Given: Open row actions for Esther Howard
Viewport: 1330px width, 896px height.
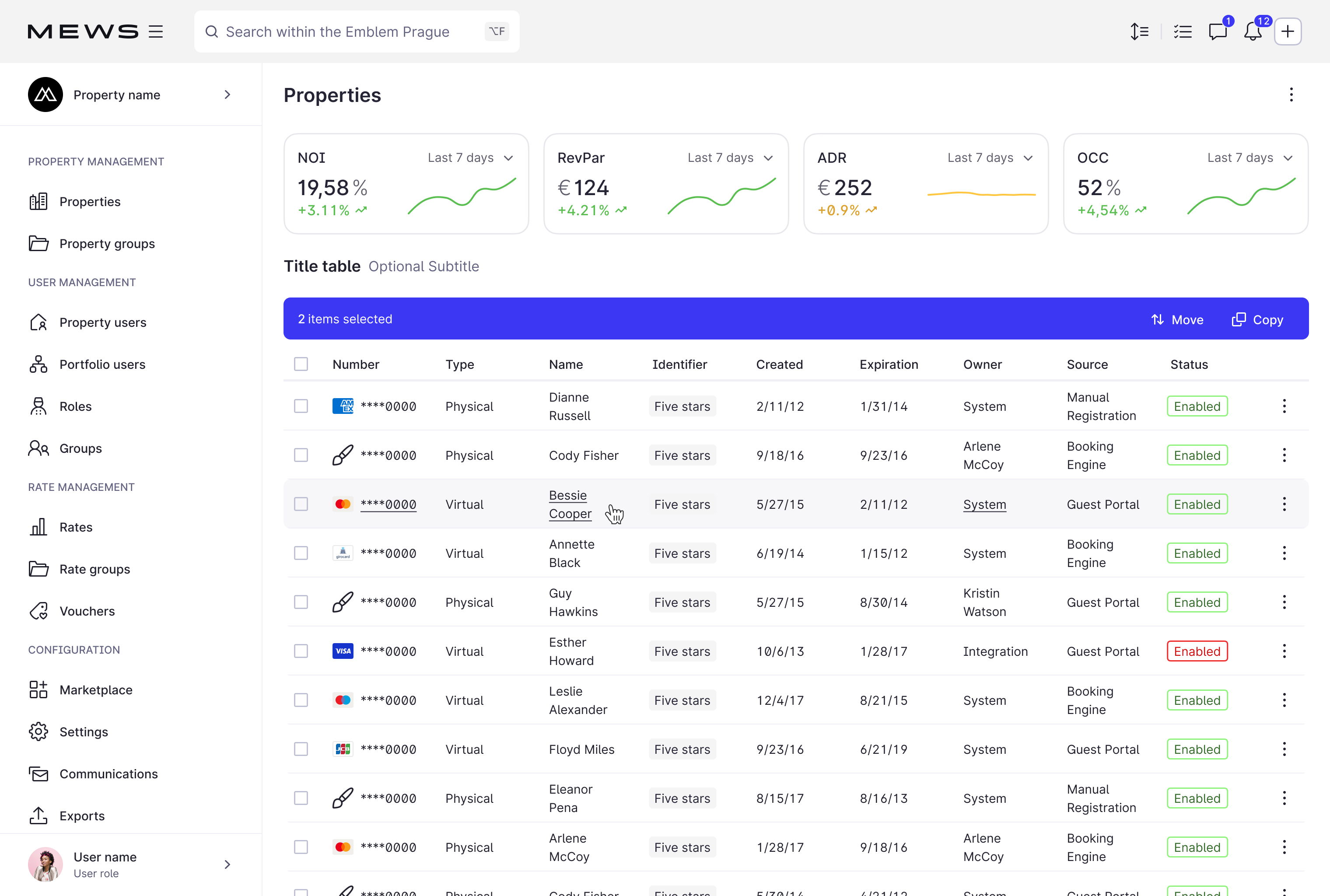Looking at the screenshot, I should 1284,651.
